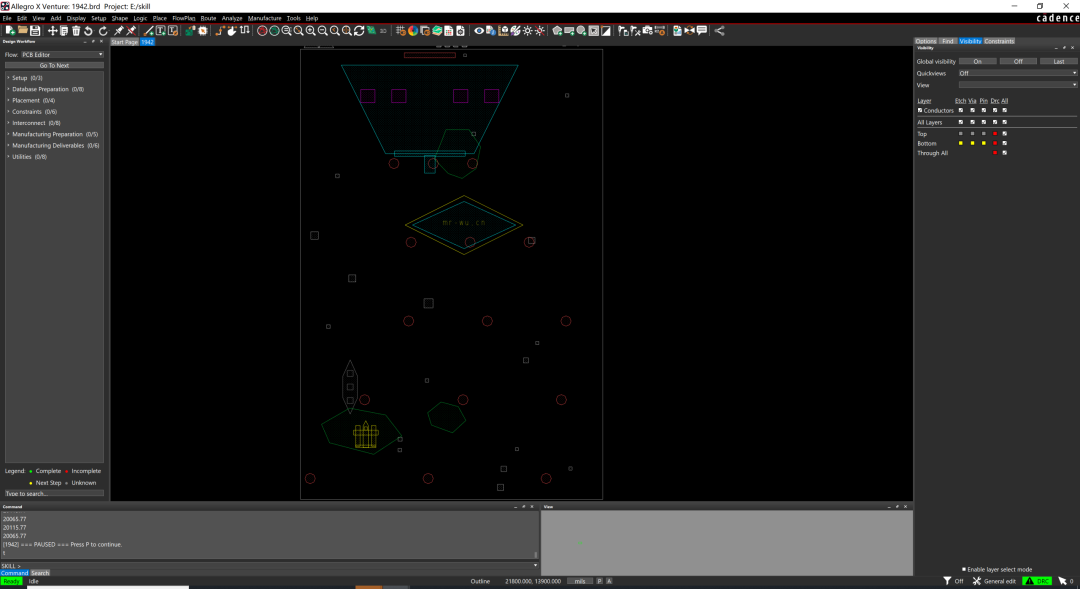Toggle Conductors Etch checkbox

click(x=961, y=110)
